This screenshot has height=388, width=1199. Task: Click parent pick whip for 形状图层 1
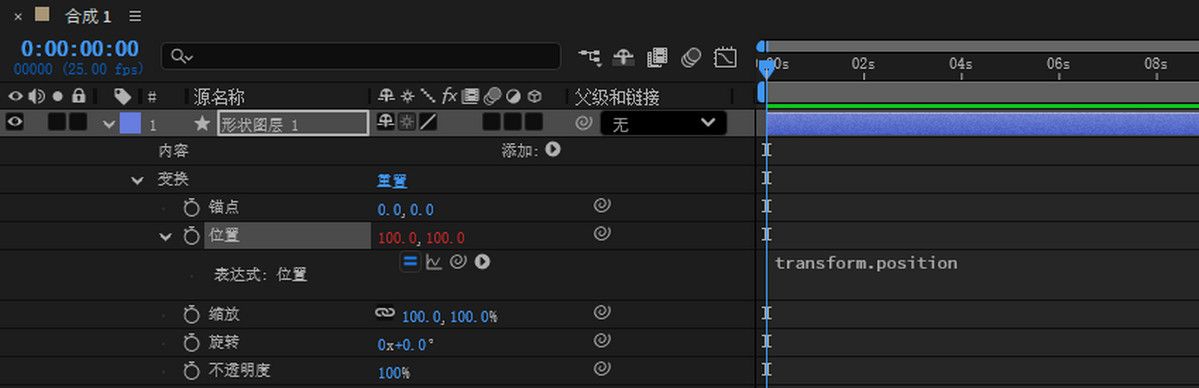click(x=583, y=123)
